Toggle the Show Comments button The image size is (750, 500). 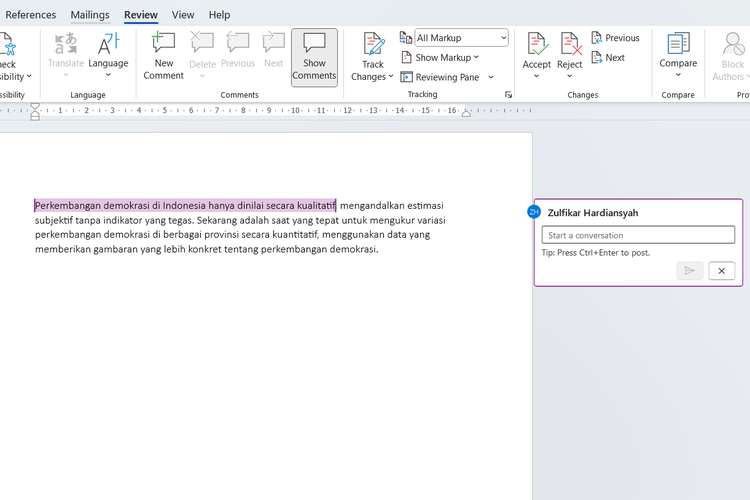point(314,57)
